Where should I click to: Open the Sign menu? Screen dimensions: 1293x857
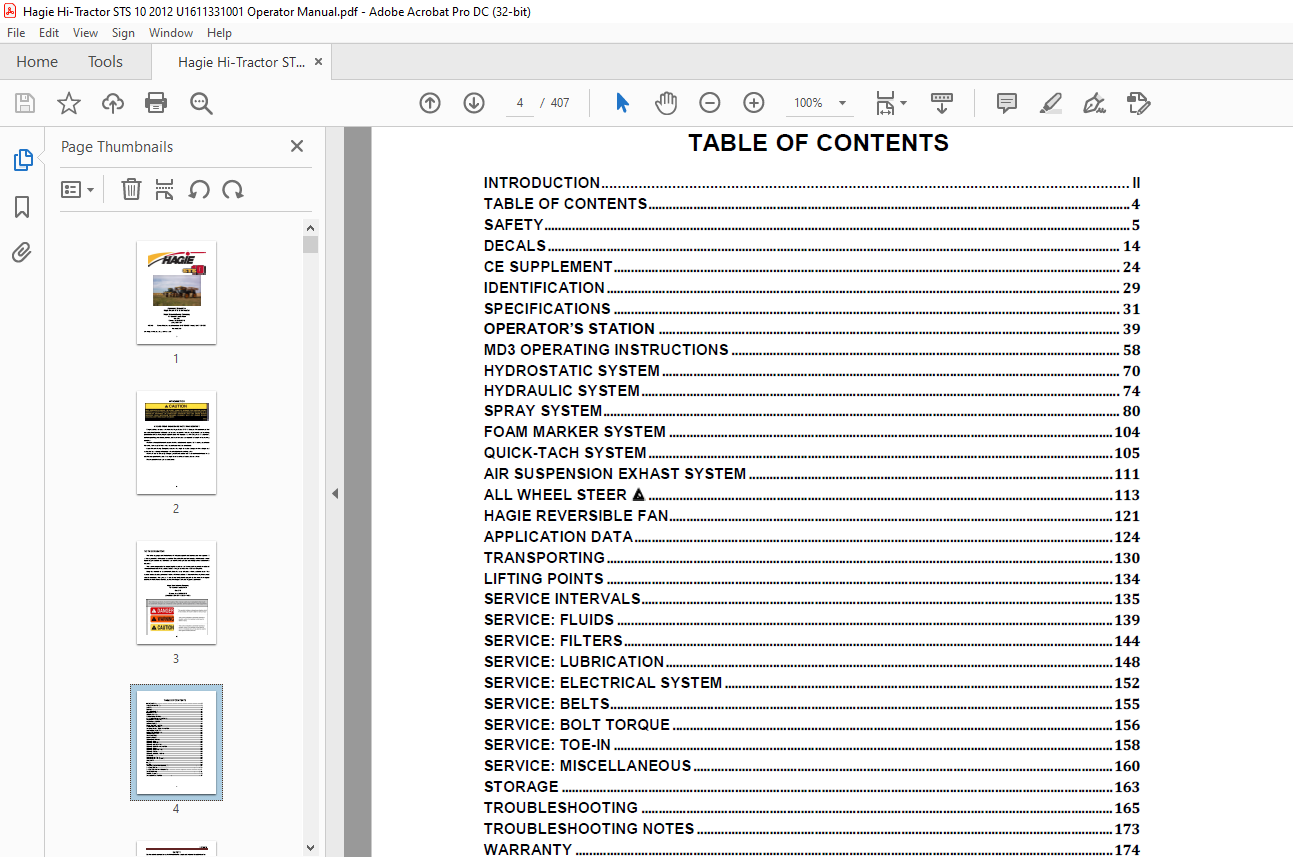123,33
